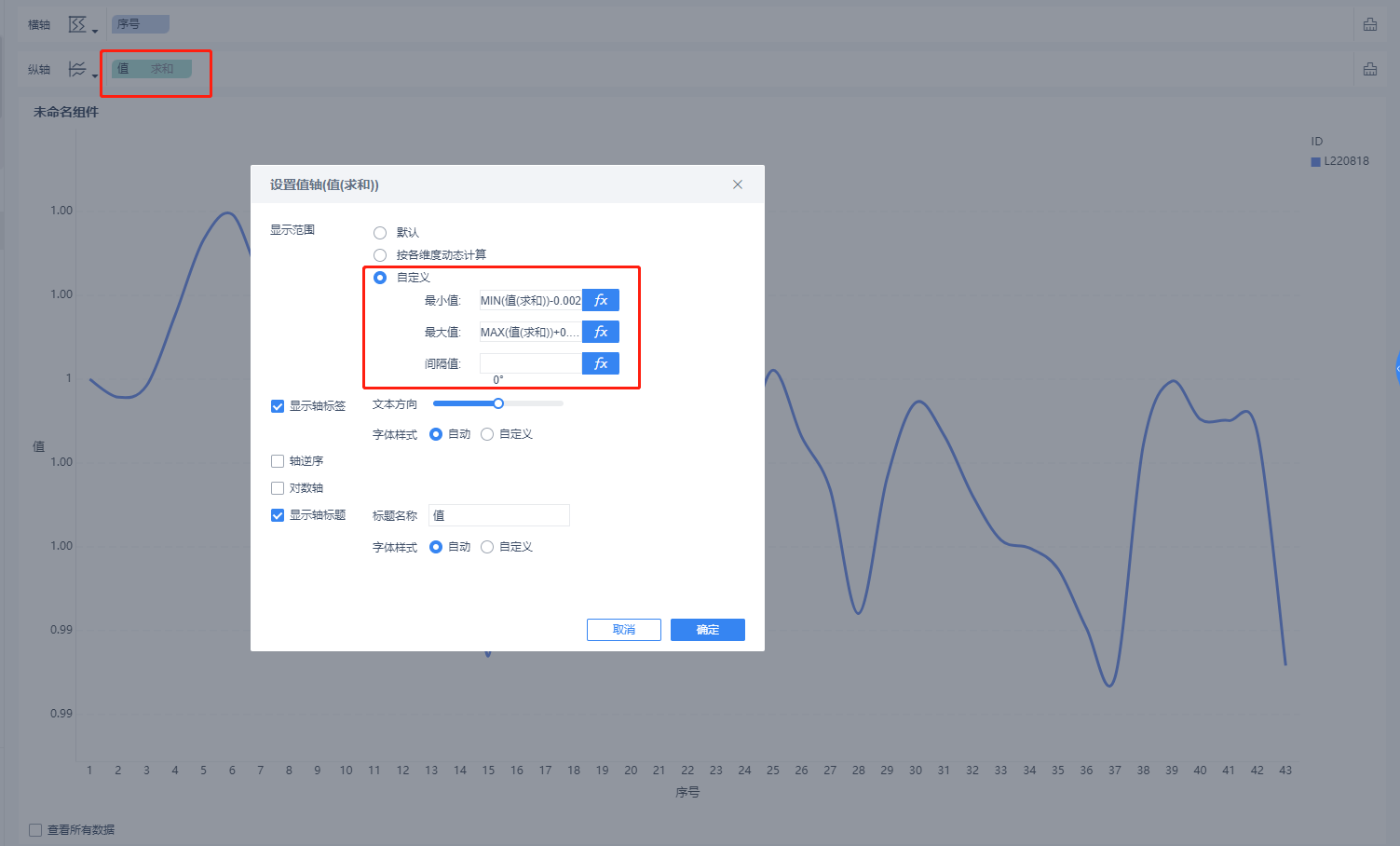Click the 序号 field pill in 横轴
The image size is (1400, 846).
click(141, 24)
